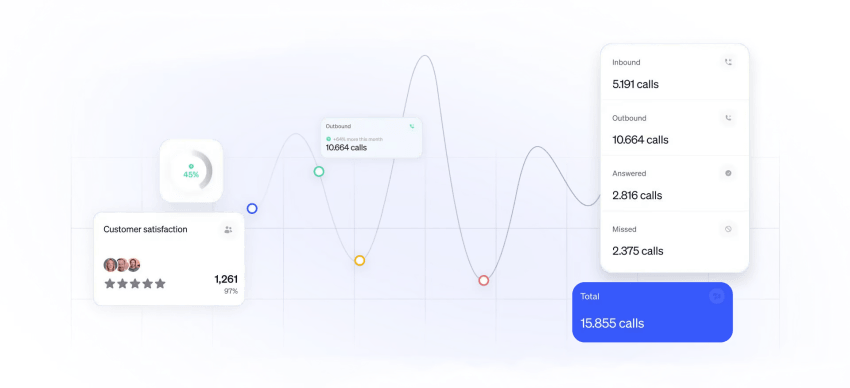Click the Outbound phone icon in list panel
The image size is (850, 388).
(728, 118)
